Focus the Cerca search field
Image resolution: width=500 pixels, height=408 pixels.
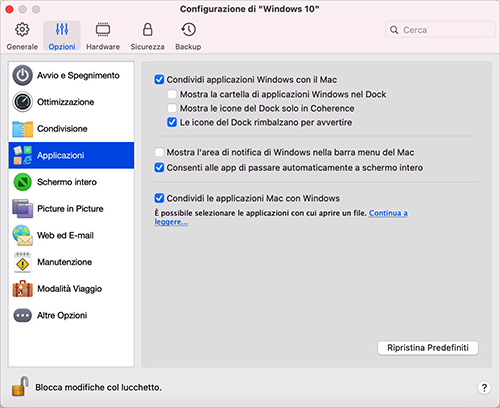point(440,30)
